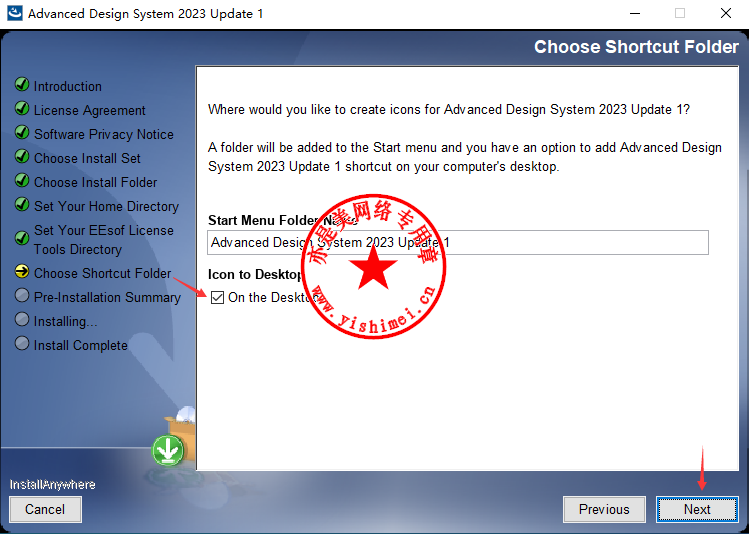Select the Choose Install Set step label
The height and width of the screenshot is (534, 749).
(87, 158)
